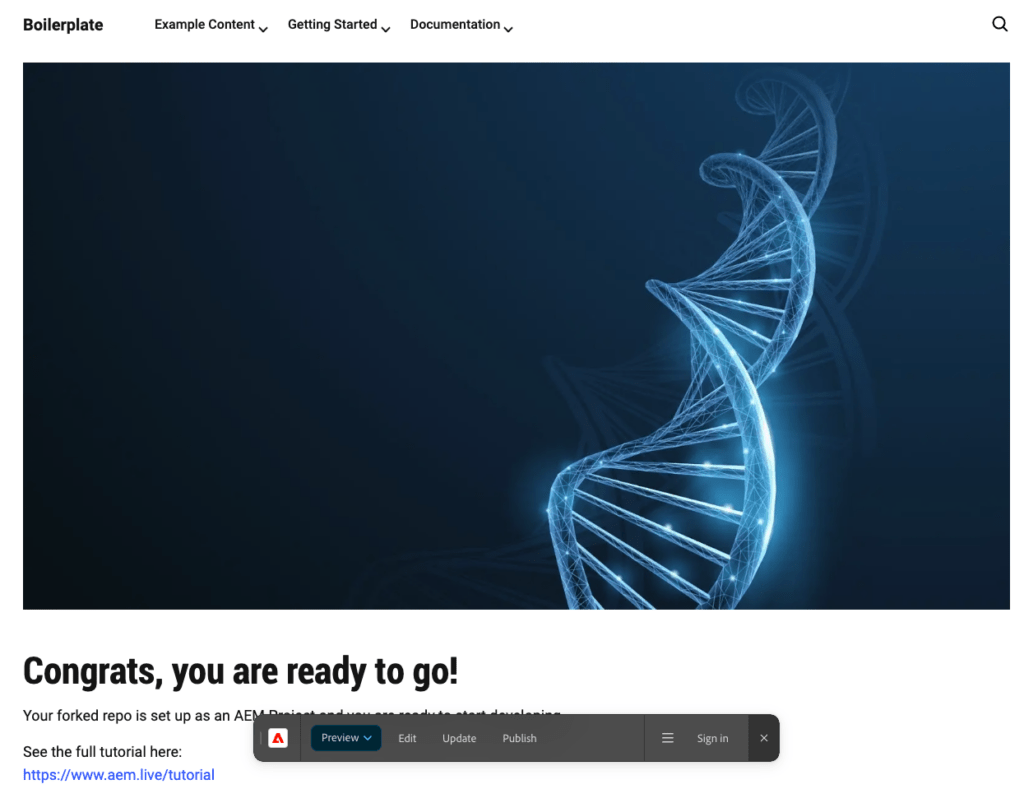Click the search magnifier icon
Viewport: 1024px width, 789px height.
tap(999, 24)
